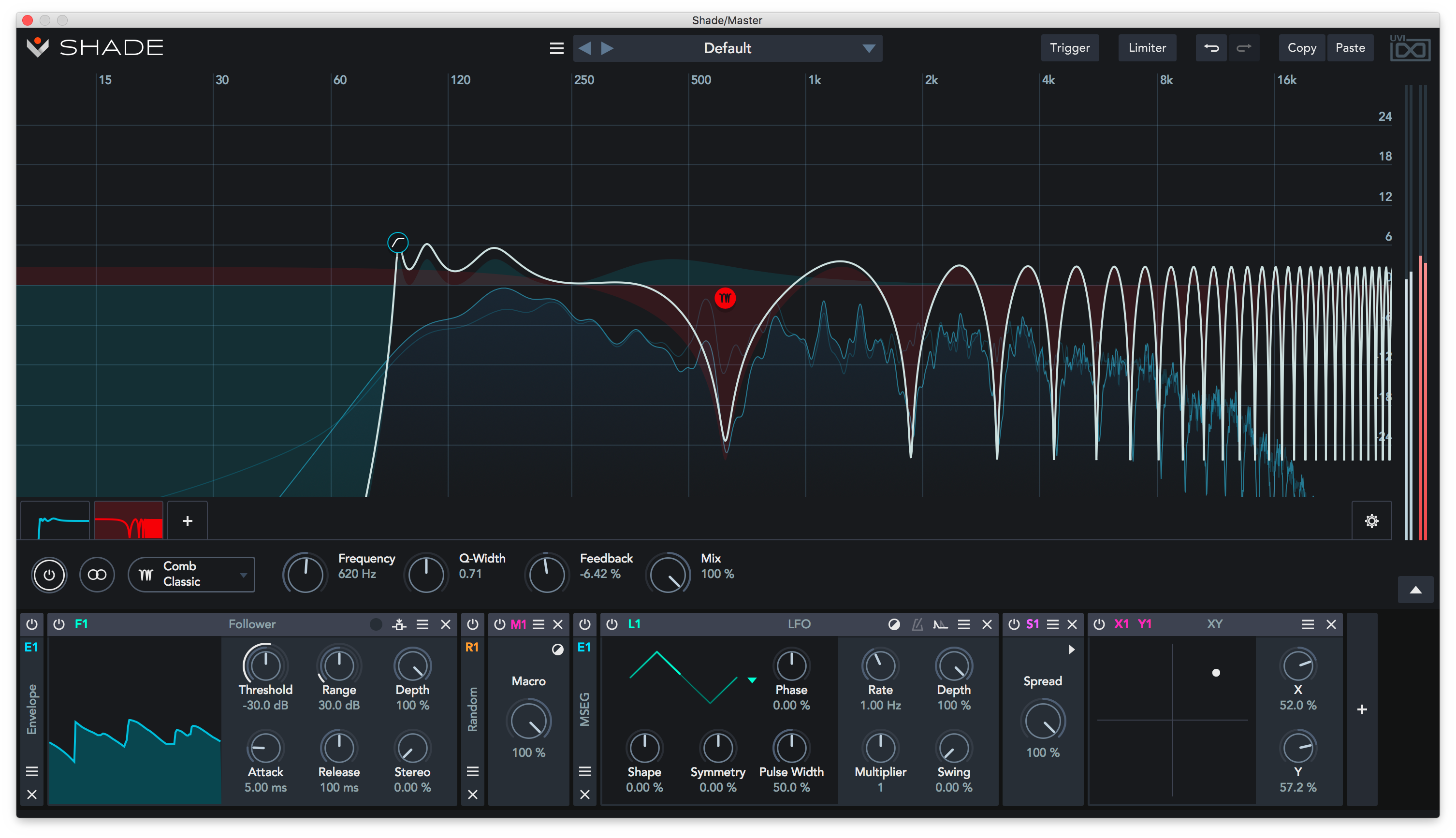Viewport: 1456px width, 838px height.
Task: Remove the XY modulator
Action: 1331,624
